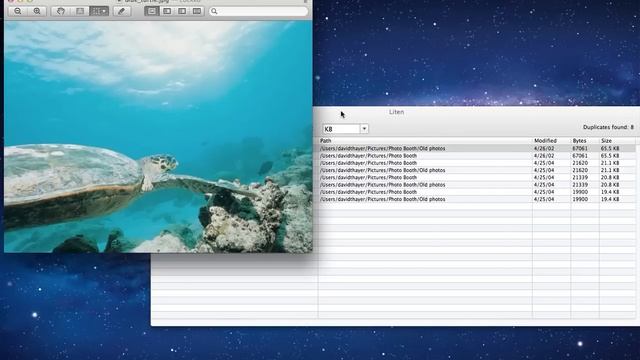Click 21339 bytes in the Old photos row
The image size is (640, 360).
coord(580,185)
